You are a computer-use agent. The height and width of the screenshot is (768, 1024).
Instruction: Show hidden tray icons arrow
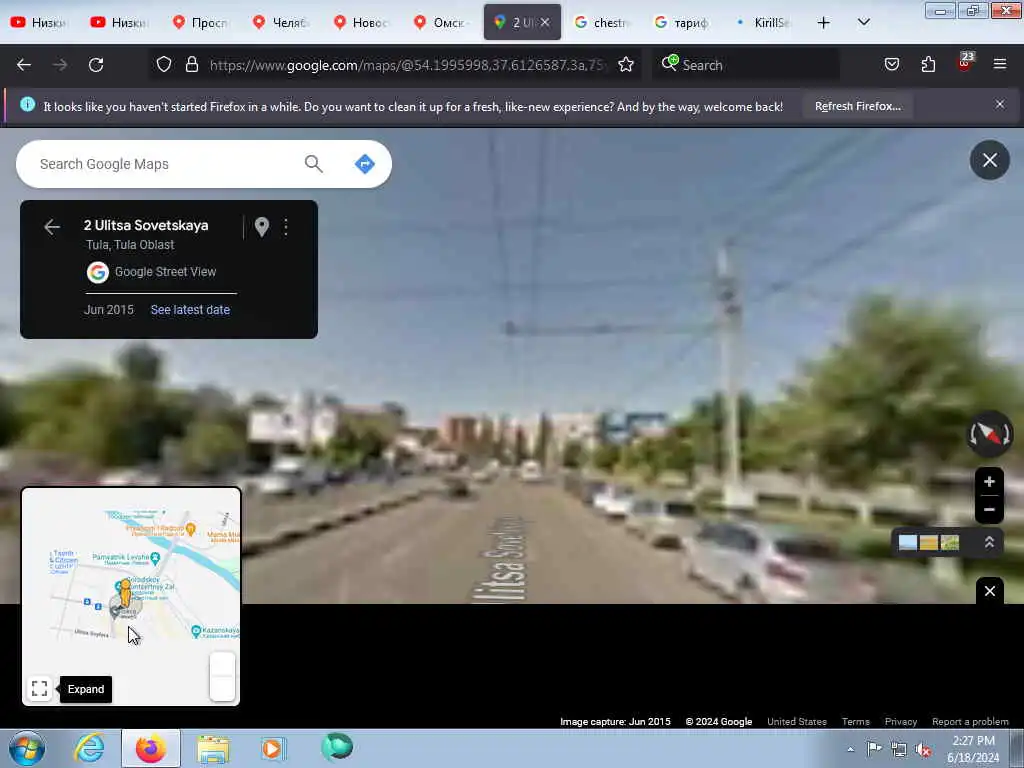[x=850, y=750]
